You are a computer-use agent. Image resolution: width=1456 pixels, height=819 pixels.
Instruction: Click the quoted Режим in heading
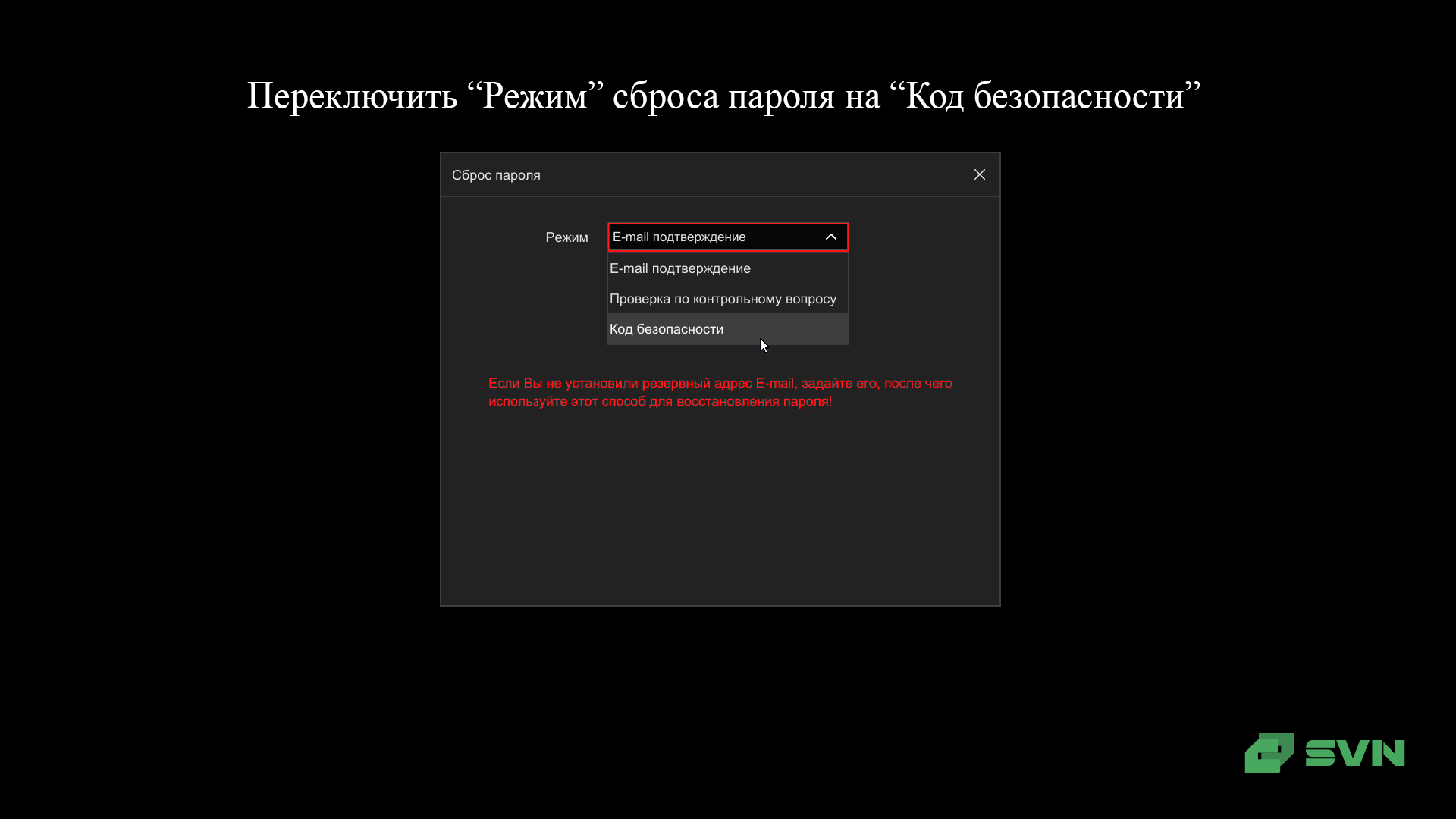pyautogui.click(x=535, y=96)
